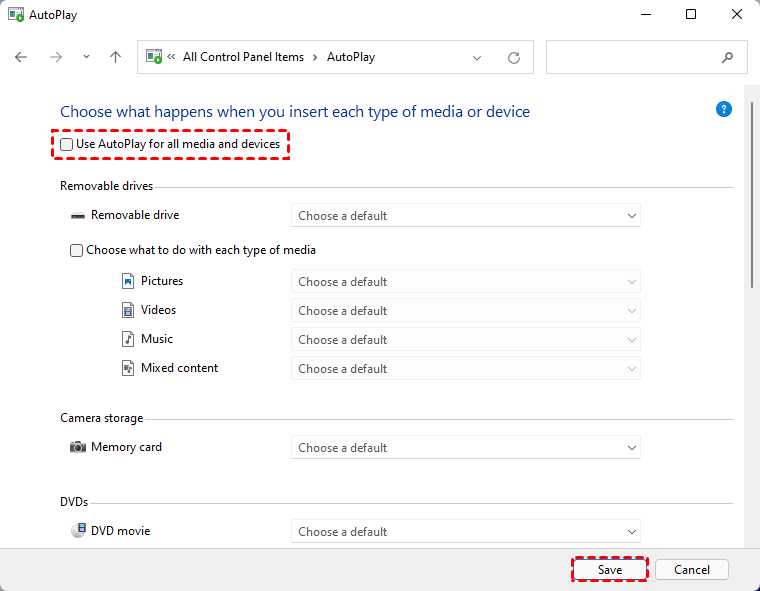
Task: Open the DVD movie default dropdown
Action: [x=465, y=531]
